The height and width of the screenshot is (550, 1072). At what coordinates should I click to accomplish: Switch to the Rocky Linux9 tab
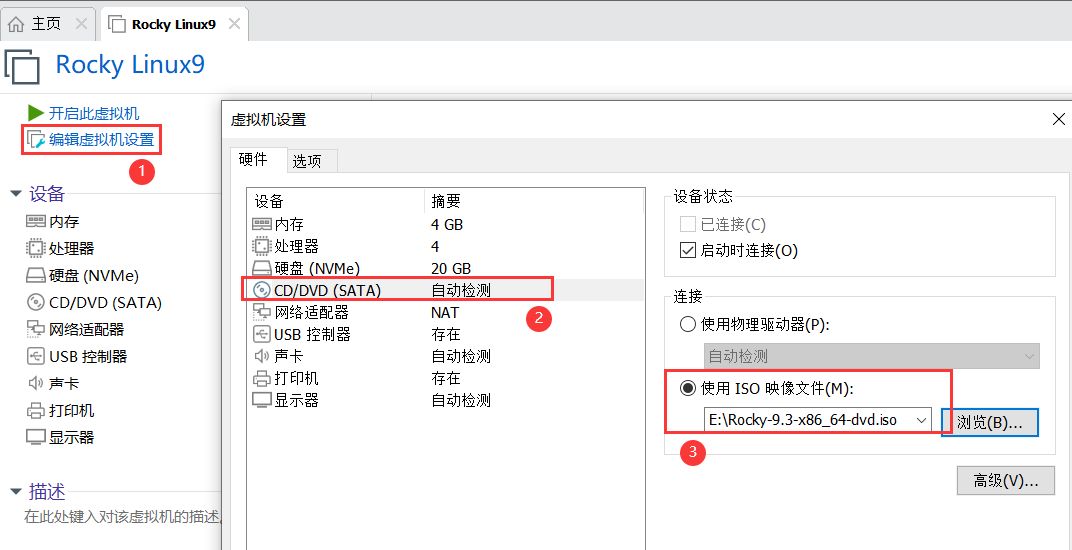tap(174, 25)
